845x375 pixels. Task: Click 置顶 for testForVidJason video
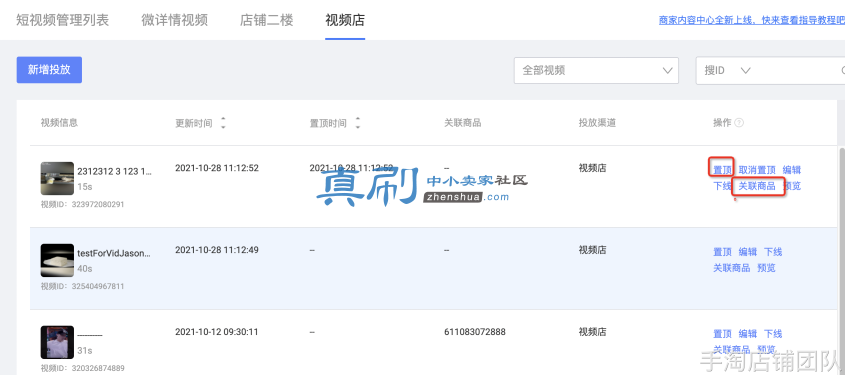(x=722, y=252)
